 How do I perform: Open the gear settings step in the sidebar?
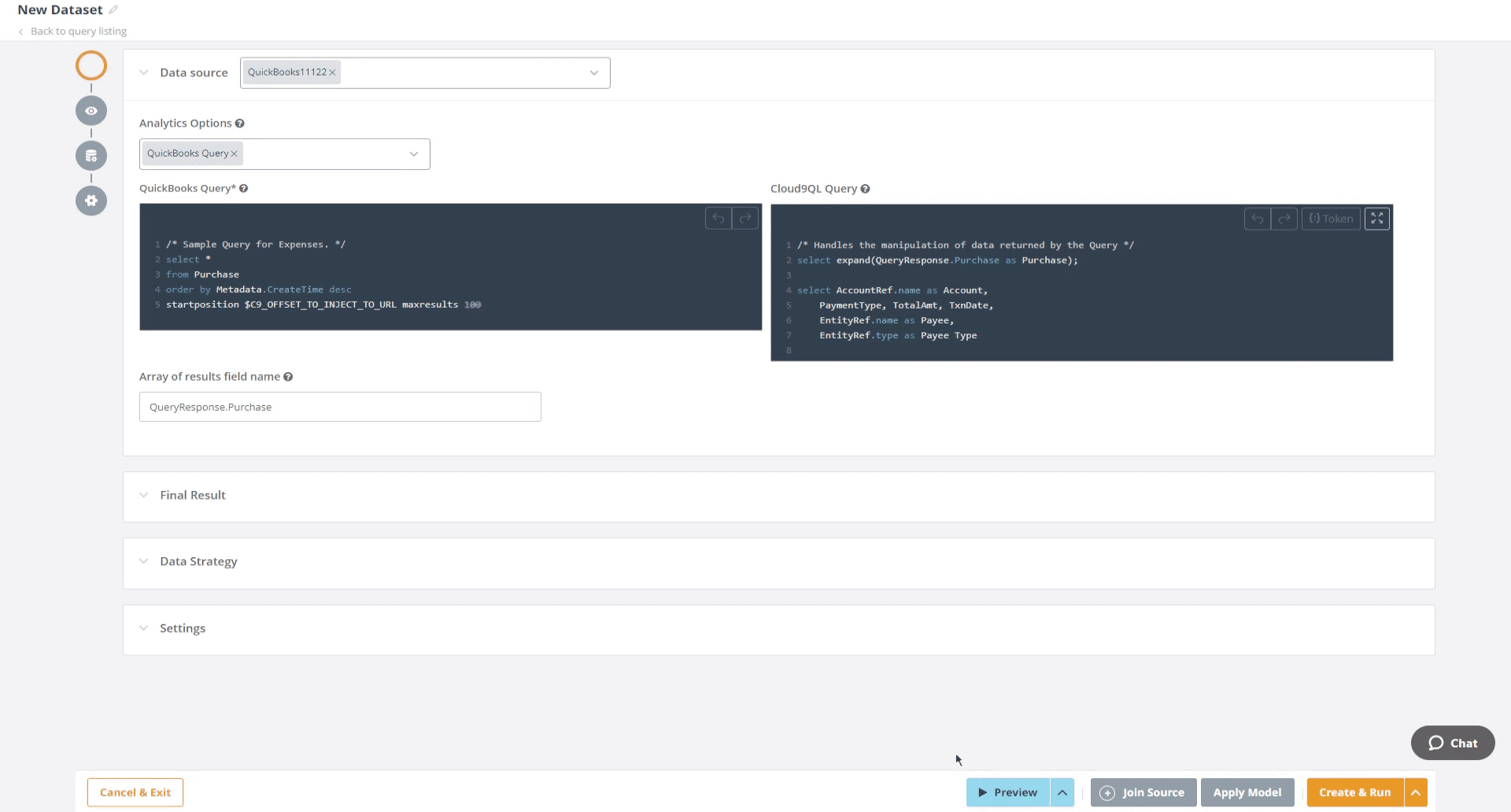point(91,201)
